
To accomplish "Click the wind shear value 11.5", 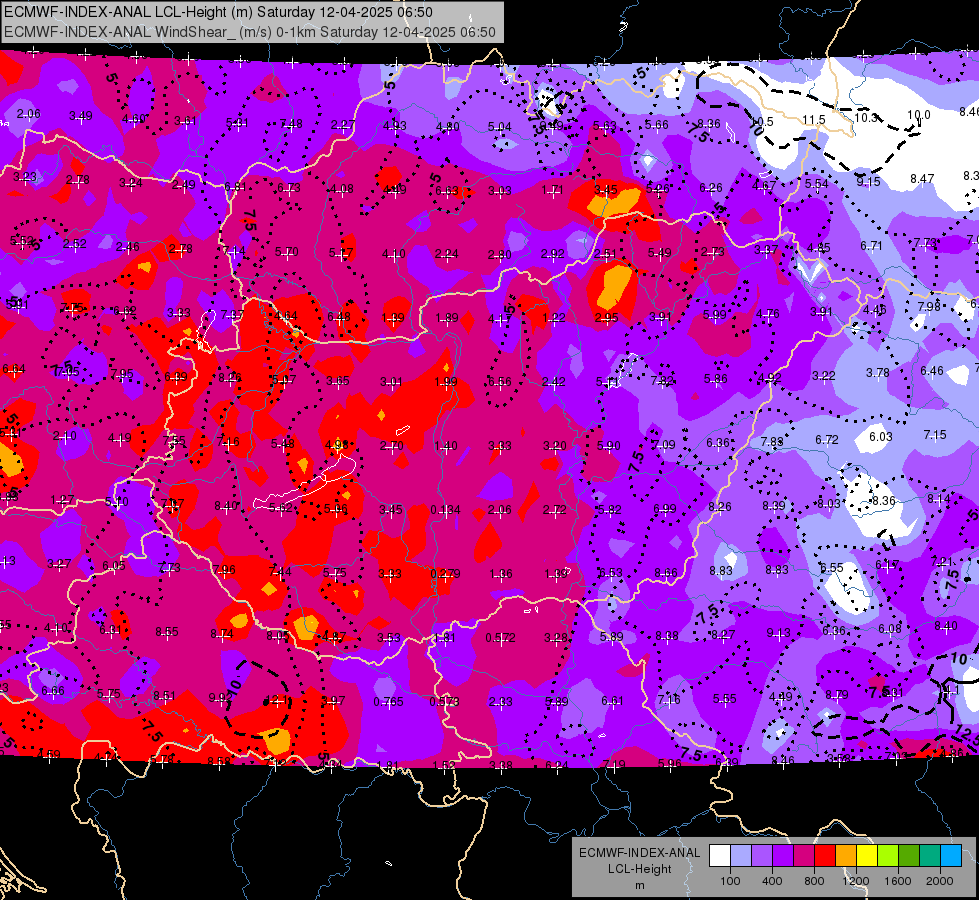I will (814, 119).
